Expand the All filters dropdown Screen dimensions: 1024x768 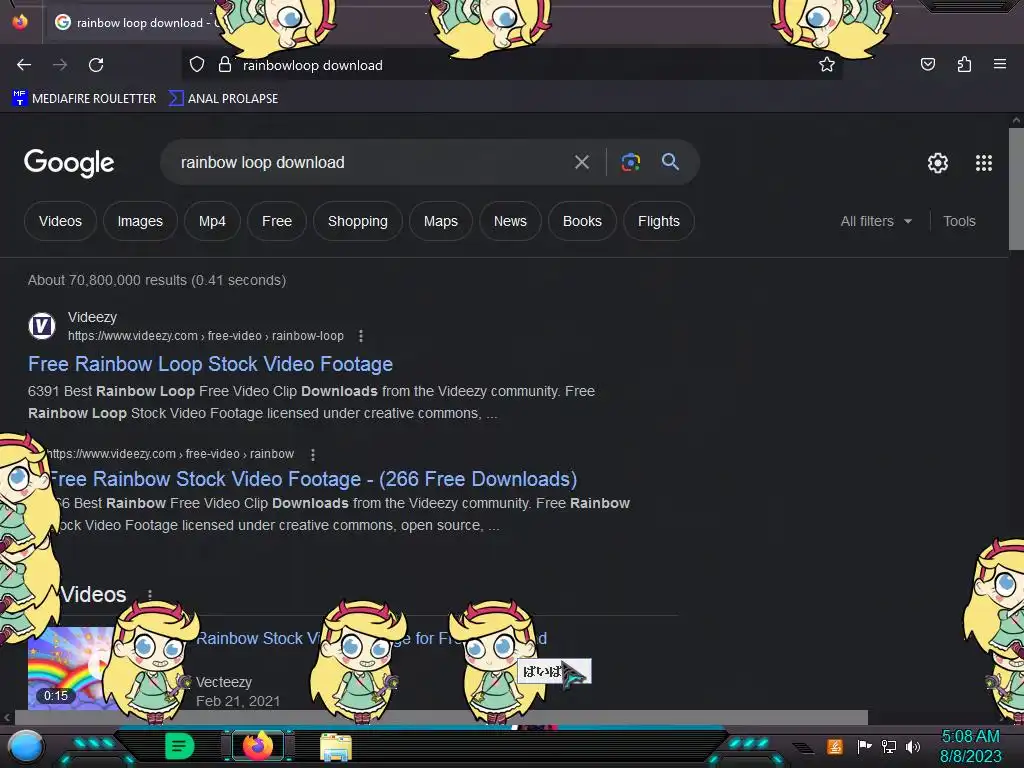pyautogui.click(x=876, y=221)
